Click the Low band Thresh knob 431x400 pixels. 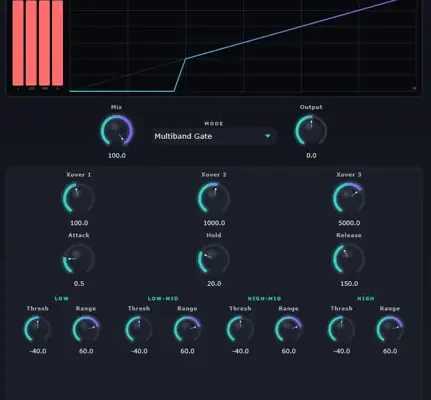click(x=38, y=329)
